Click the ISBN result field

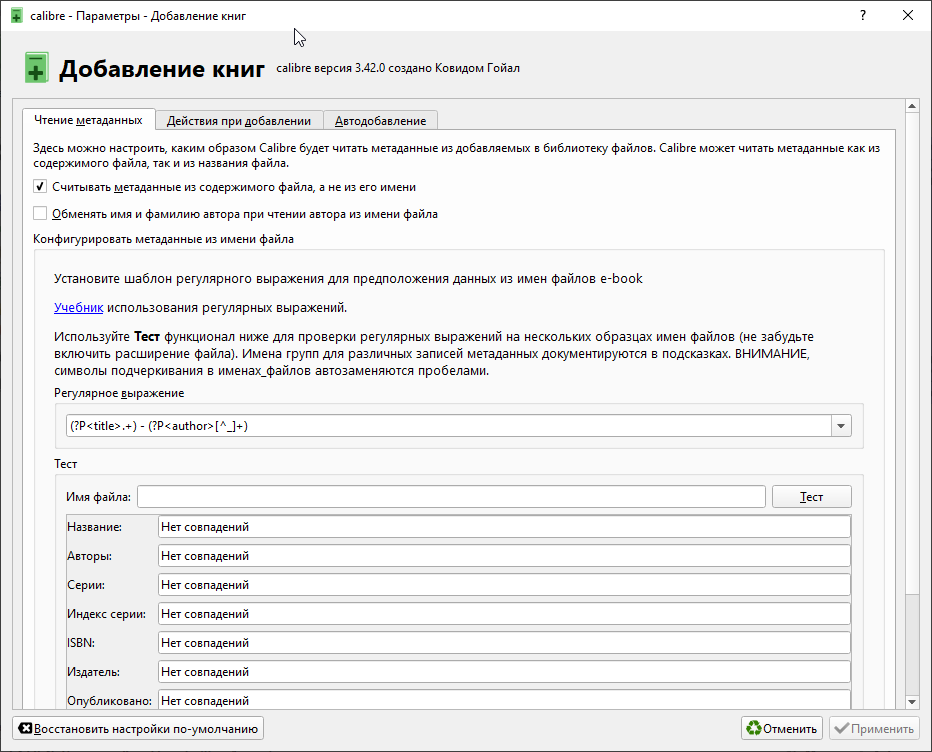(x=504, y=643)
